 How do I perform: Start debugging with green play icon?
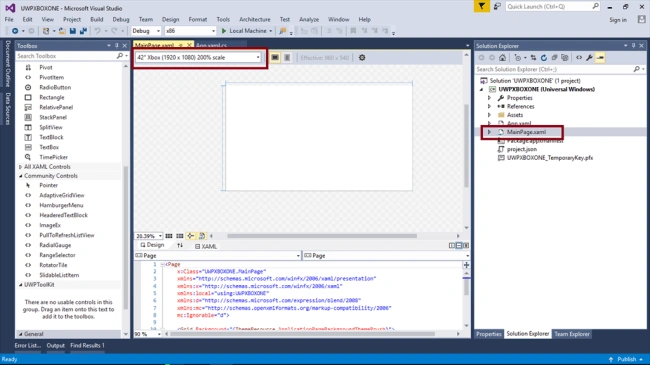pos(224,31)
